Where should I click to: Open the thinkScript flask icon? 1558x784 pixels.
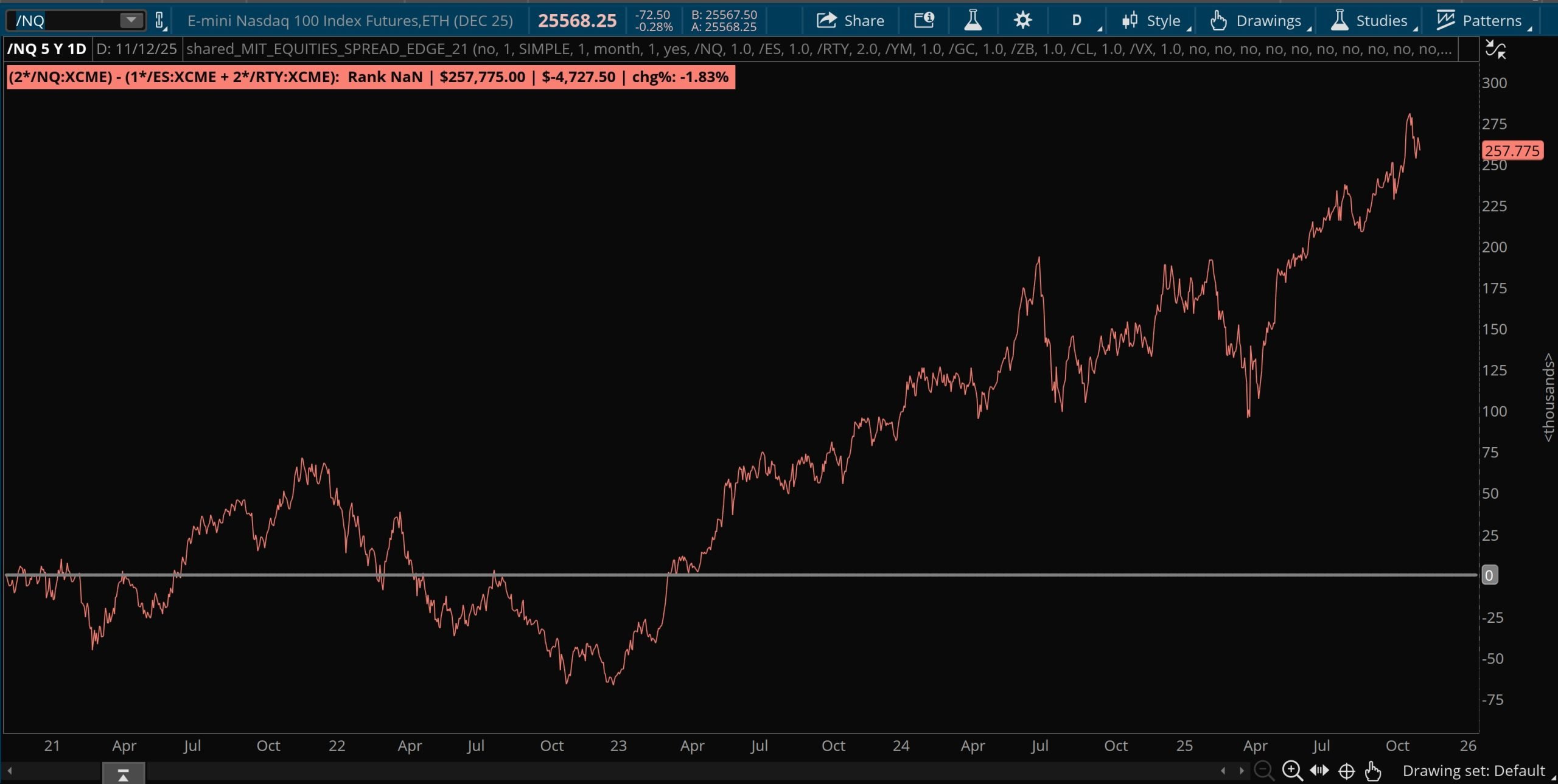coord(973,21)
